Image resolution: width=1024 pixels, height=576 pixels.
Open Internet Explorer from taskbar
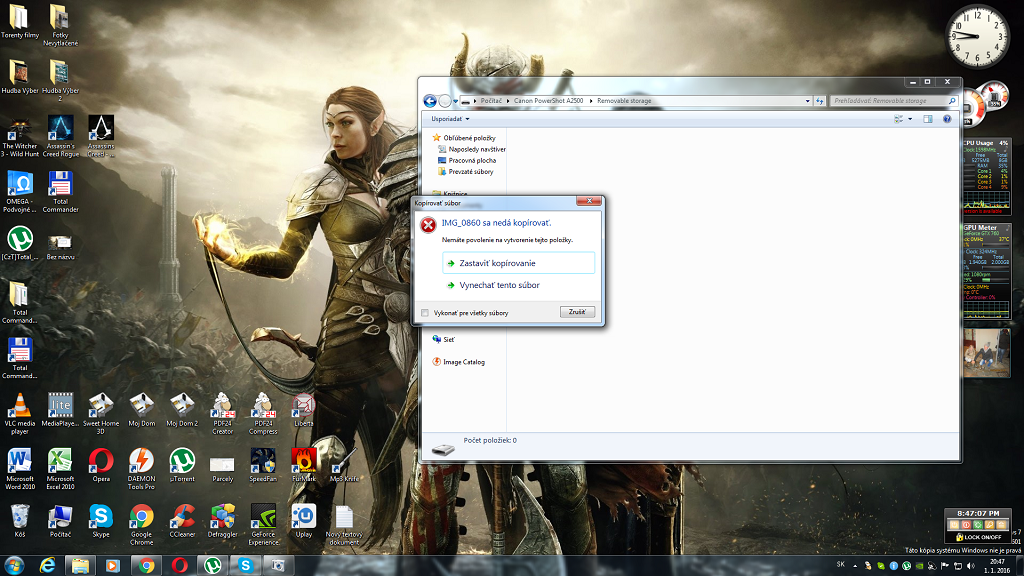(47, 565)
